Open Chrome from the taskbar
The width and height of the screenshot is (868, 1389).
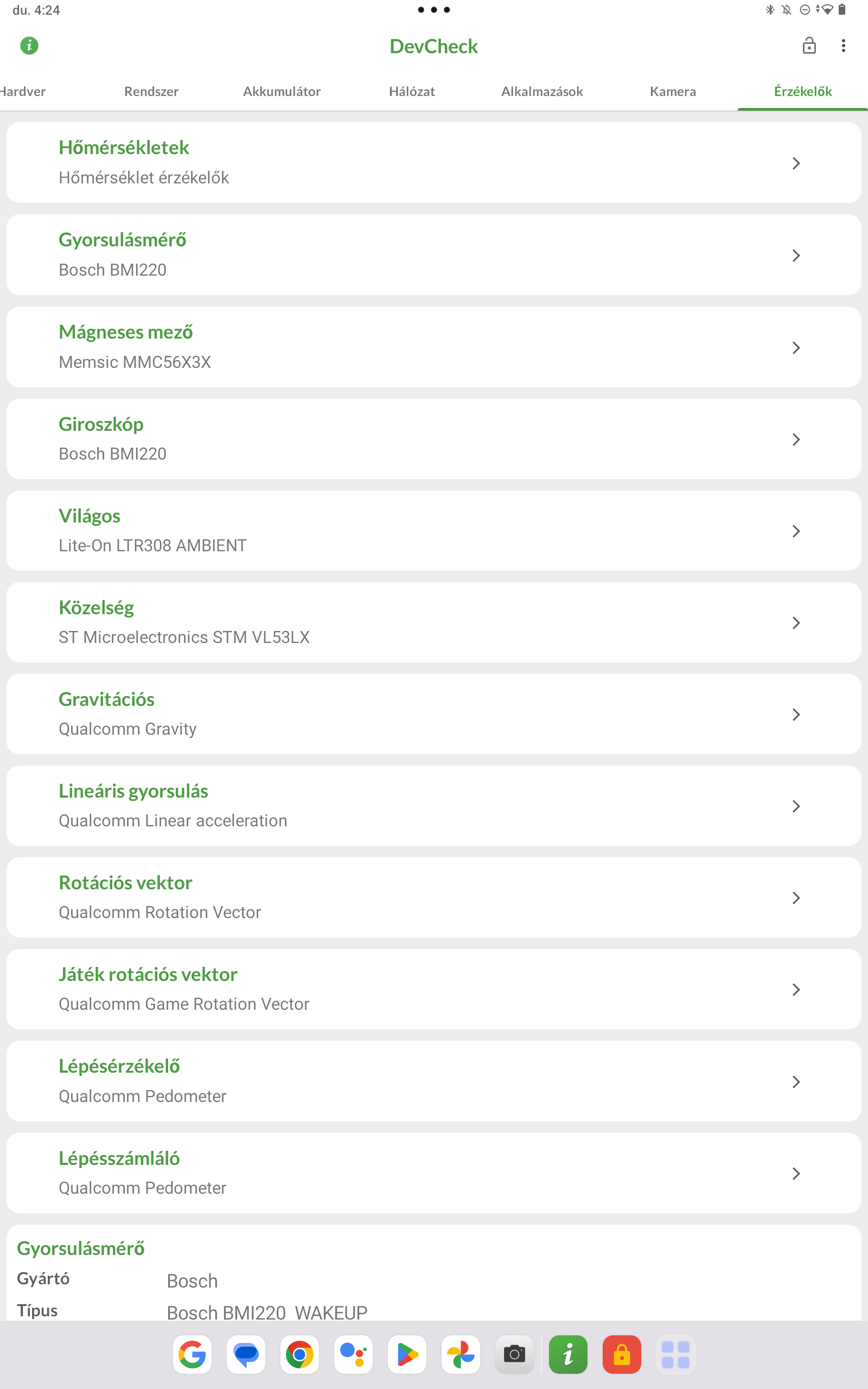click(299, 1354)
